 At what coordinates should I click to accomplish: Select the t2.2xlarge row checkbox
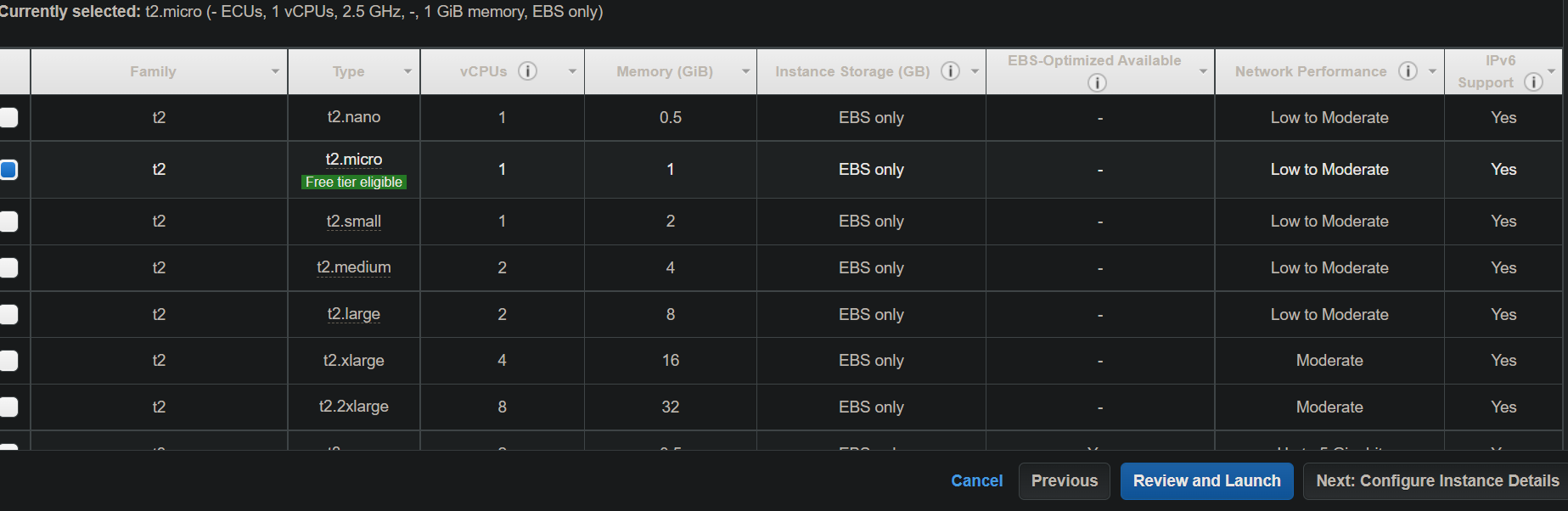8,407
